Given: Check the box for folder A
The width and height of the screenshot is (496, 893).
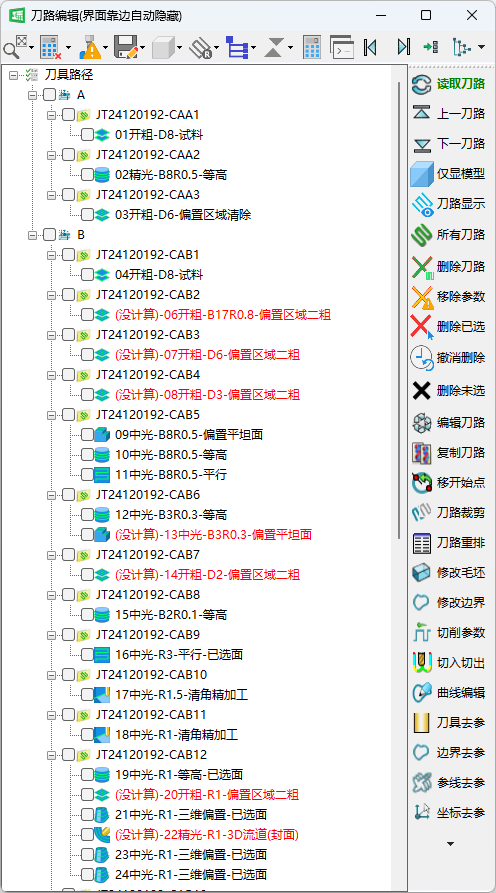Looking at the screenshot, I should pyautogui.click(x=50, y=95).
